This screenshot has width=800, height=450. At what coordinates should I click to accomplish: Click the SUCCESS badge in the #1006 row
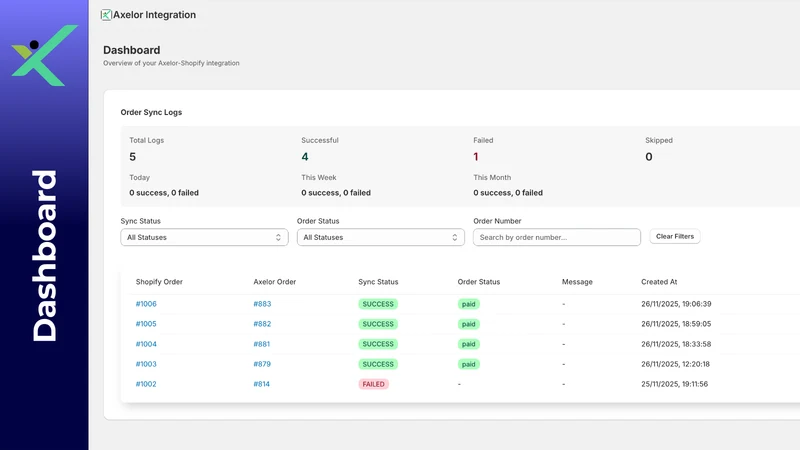click(378, 304)
